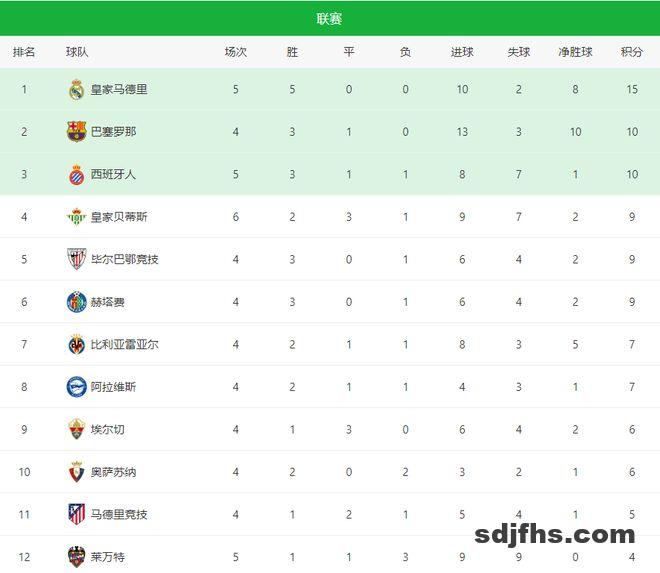Click the 进球 column header
The width and height of the screenshot is (660, 573).
tap(462, 52)
